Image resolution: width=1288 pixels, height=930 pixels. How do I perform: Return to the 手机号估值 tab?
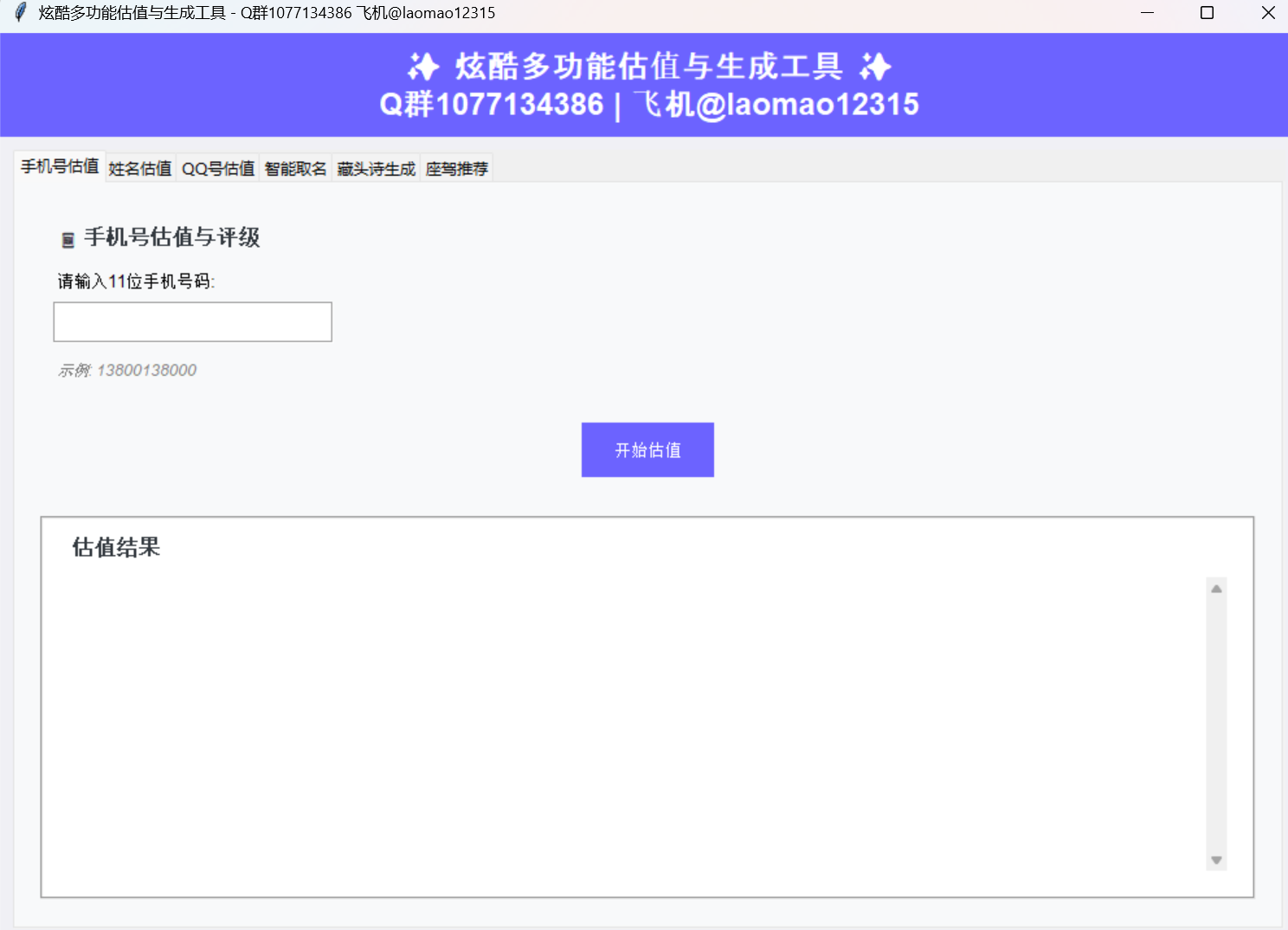pyautogui.click(x=59, y=165)
